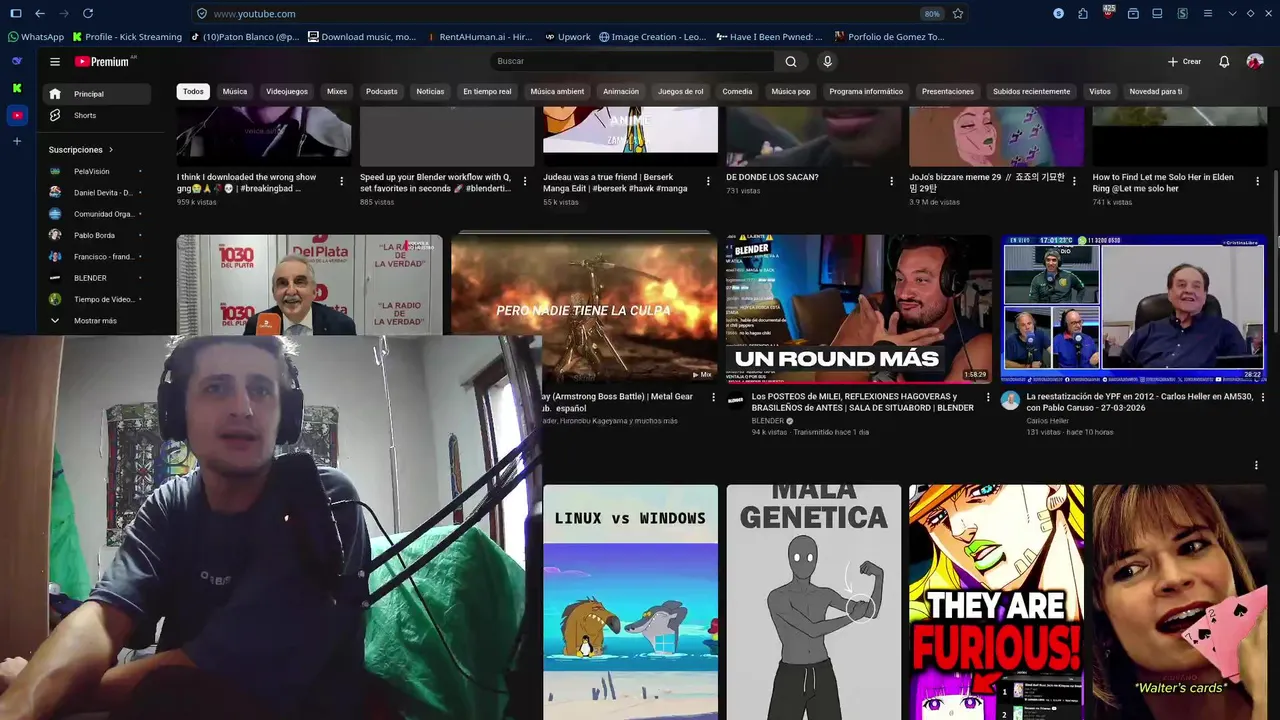
Task: Open the Tiempo de Video subscription
Action: pyautogui.click(x=97, y=300)
